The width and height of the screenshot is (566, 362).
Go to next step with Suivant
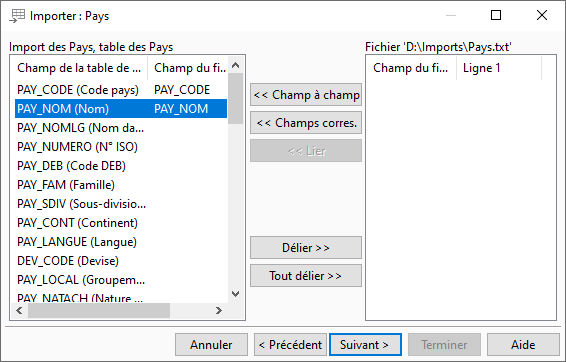pos(365,345)
